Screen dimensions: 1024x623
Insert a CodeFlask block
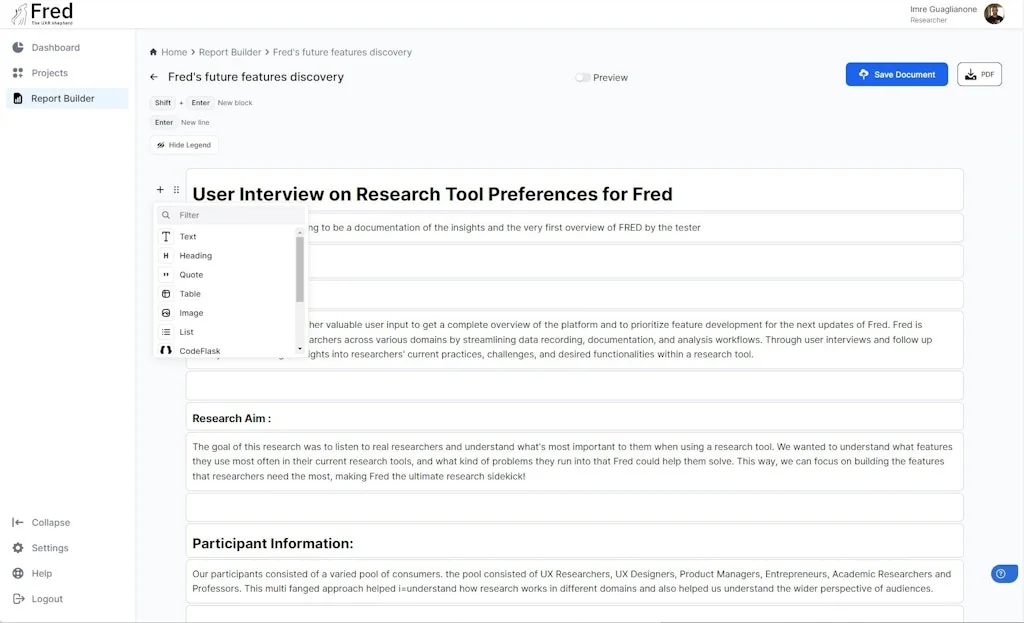click(197, 350)
